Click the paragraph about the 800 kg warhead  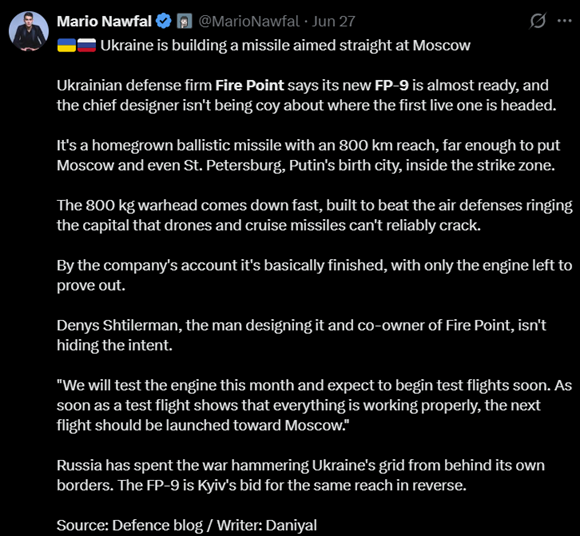coord(314,215)
